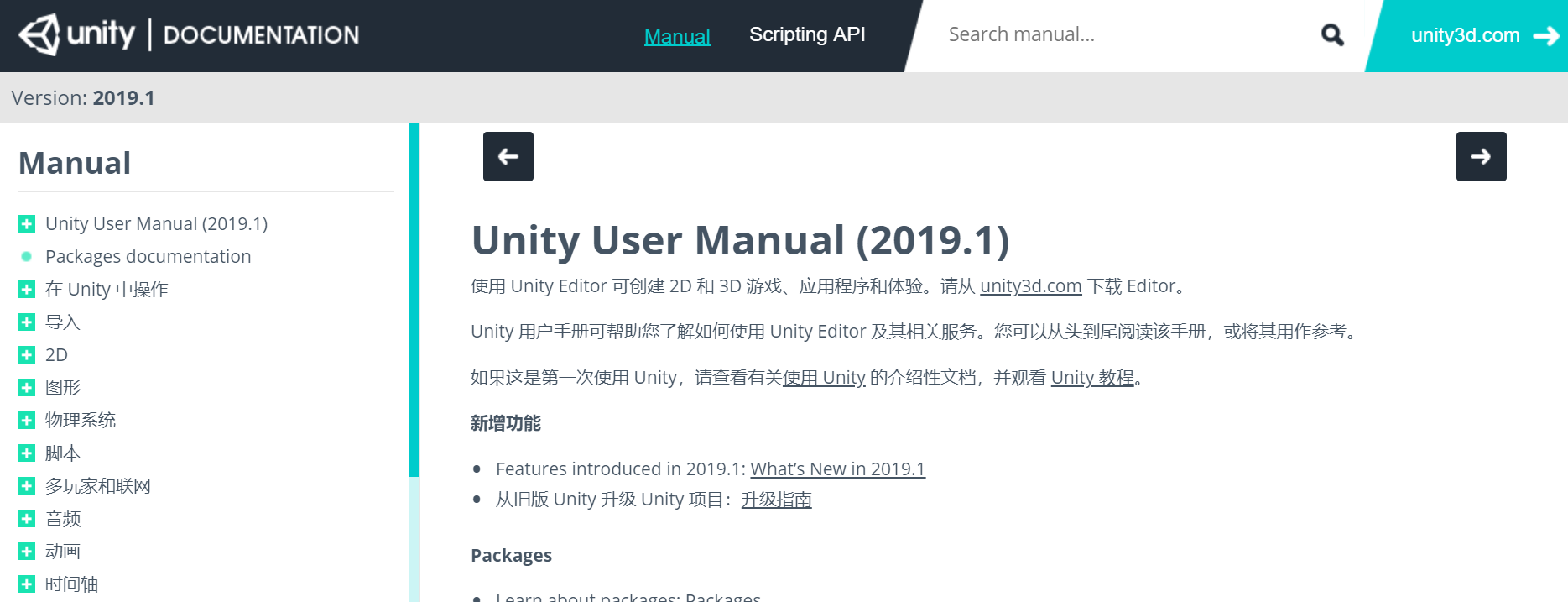Screen dimensions: 1568x602
Task: Click into the Search manual field
Action: pyautogui.click(x=1124, y=34)
